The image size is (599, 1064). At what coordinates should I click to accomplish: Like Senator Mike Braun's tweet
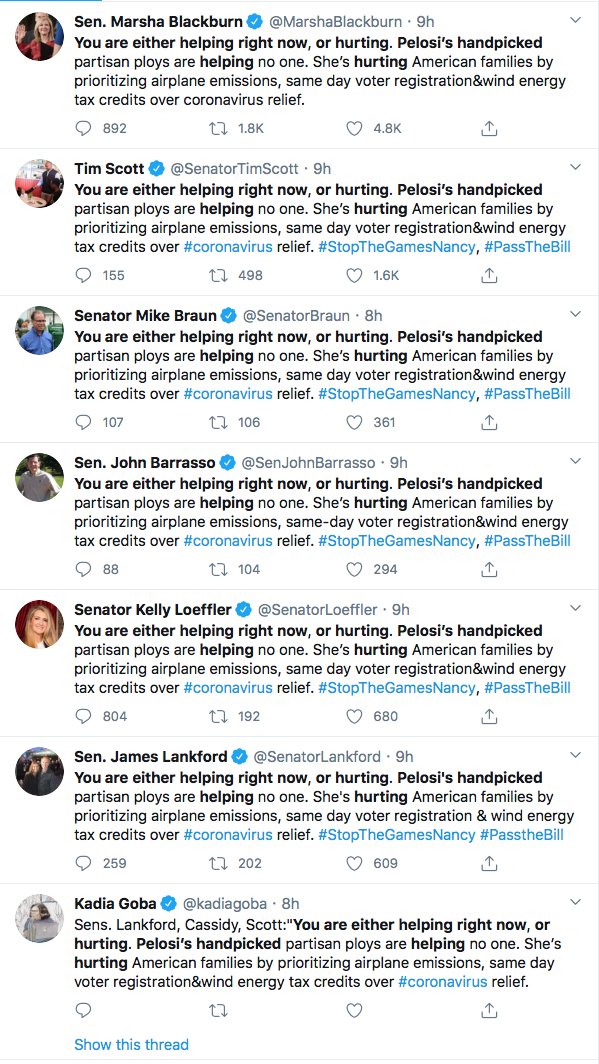coord(354,422)
